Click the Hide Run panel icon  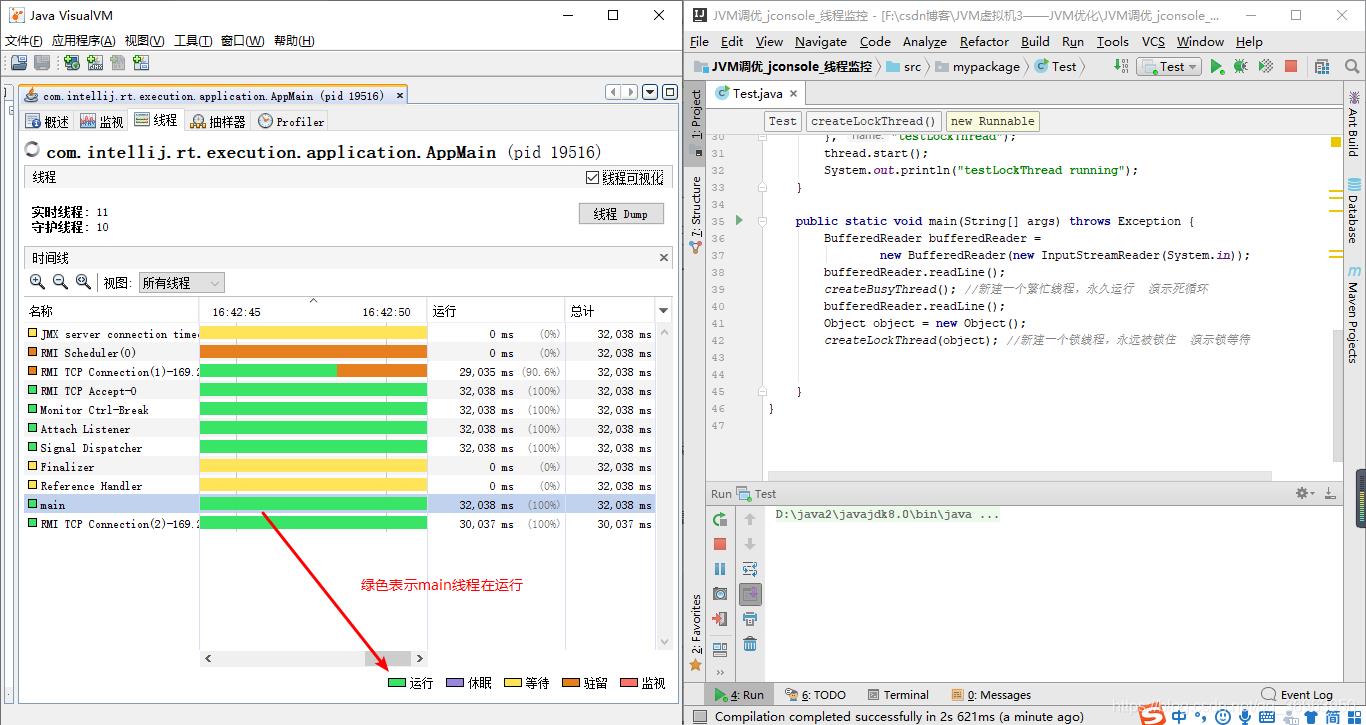1330,493
